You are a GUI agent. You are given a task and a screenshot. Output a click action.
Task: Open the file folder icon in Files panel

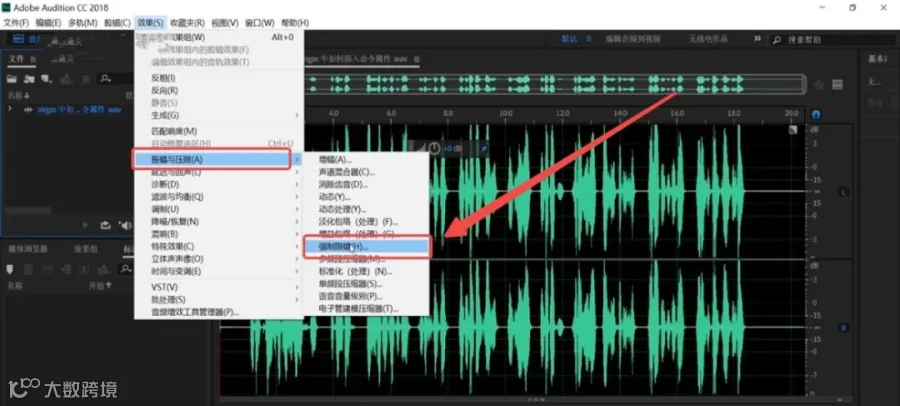11,79
